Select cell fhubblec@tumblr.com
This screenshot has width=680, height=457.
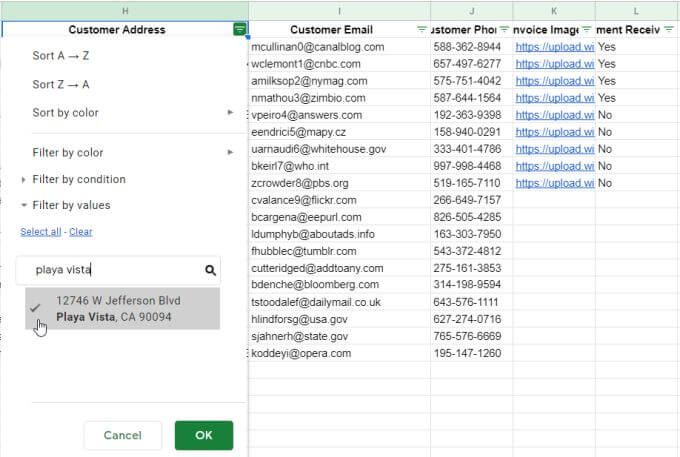(x=340, y=251)
